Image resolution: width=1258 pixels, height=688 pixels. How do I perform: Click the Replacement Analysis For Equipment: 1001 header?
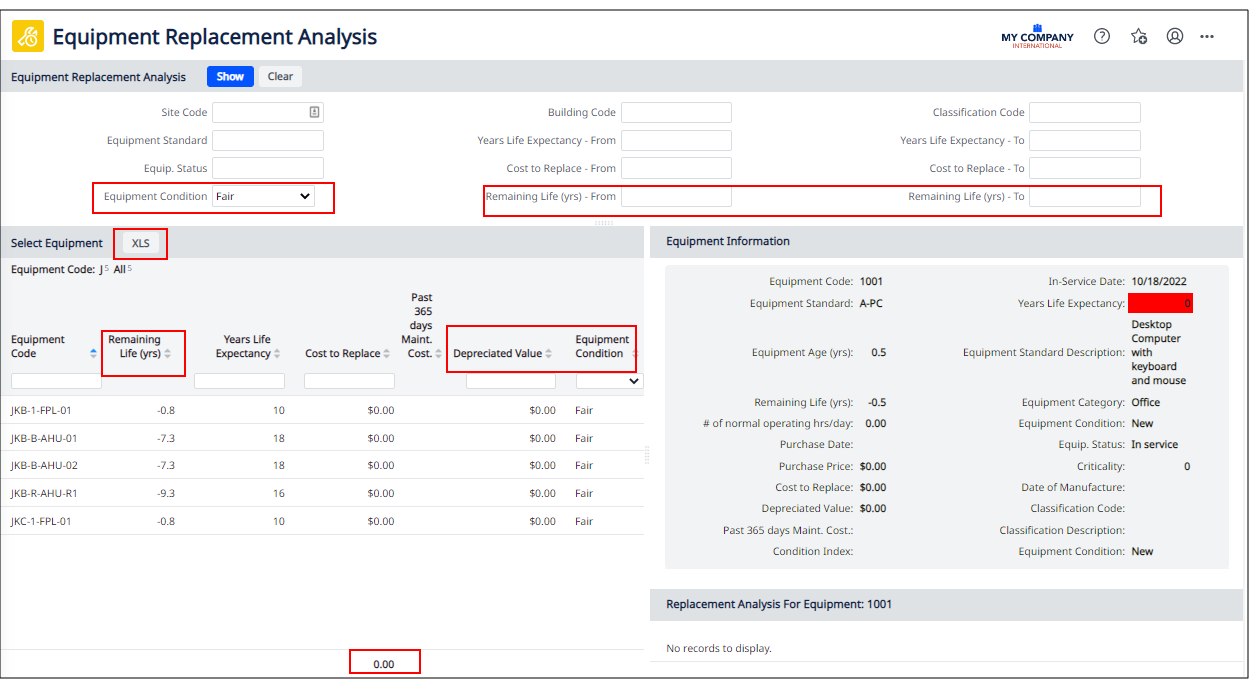click(779, 604)
